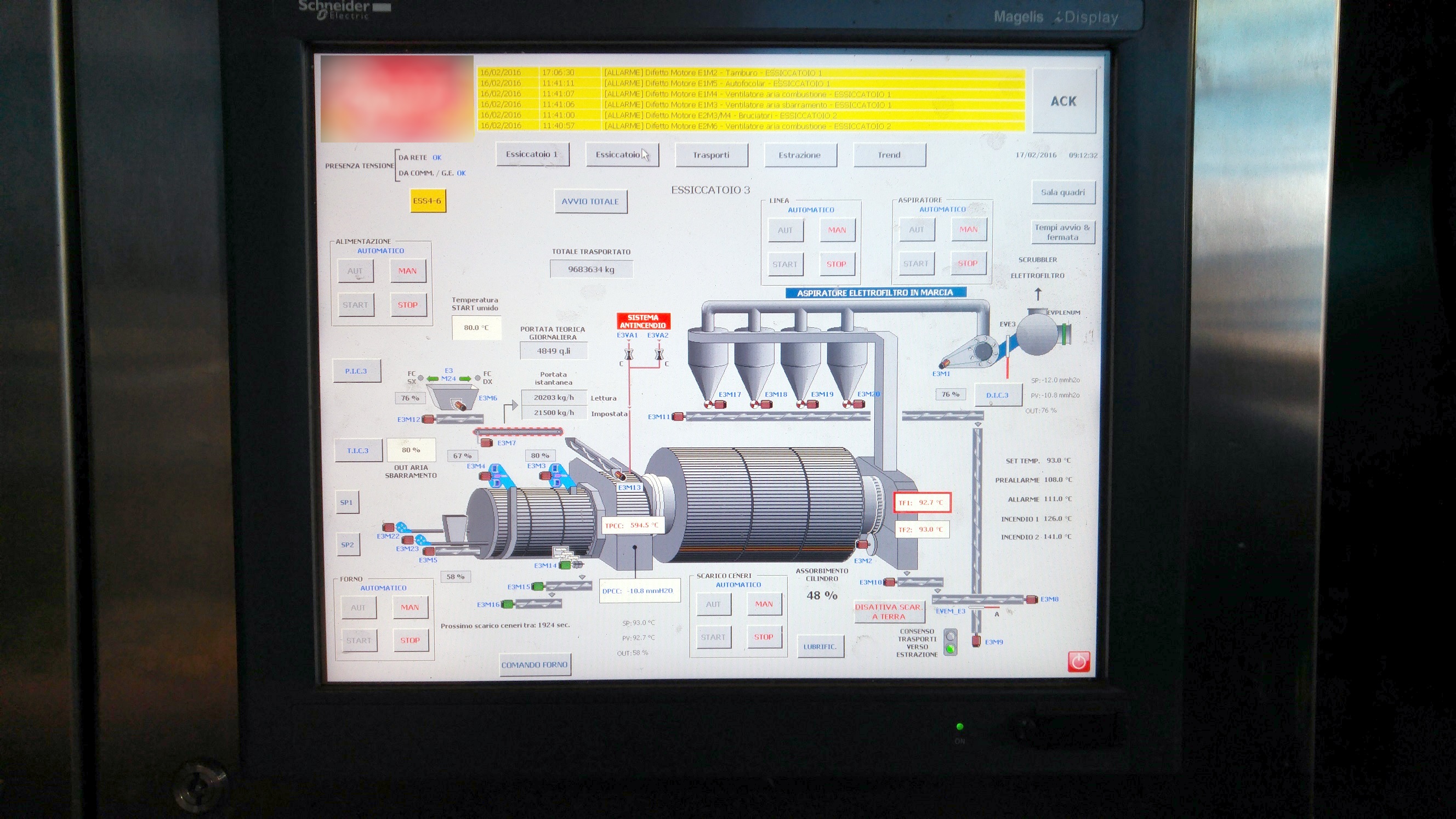Set Forno to AUT mode
1456x819 pixels.
pos(359,607)
